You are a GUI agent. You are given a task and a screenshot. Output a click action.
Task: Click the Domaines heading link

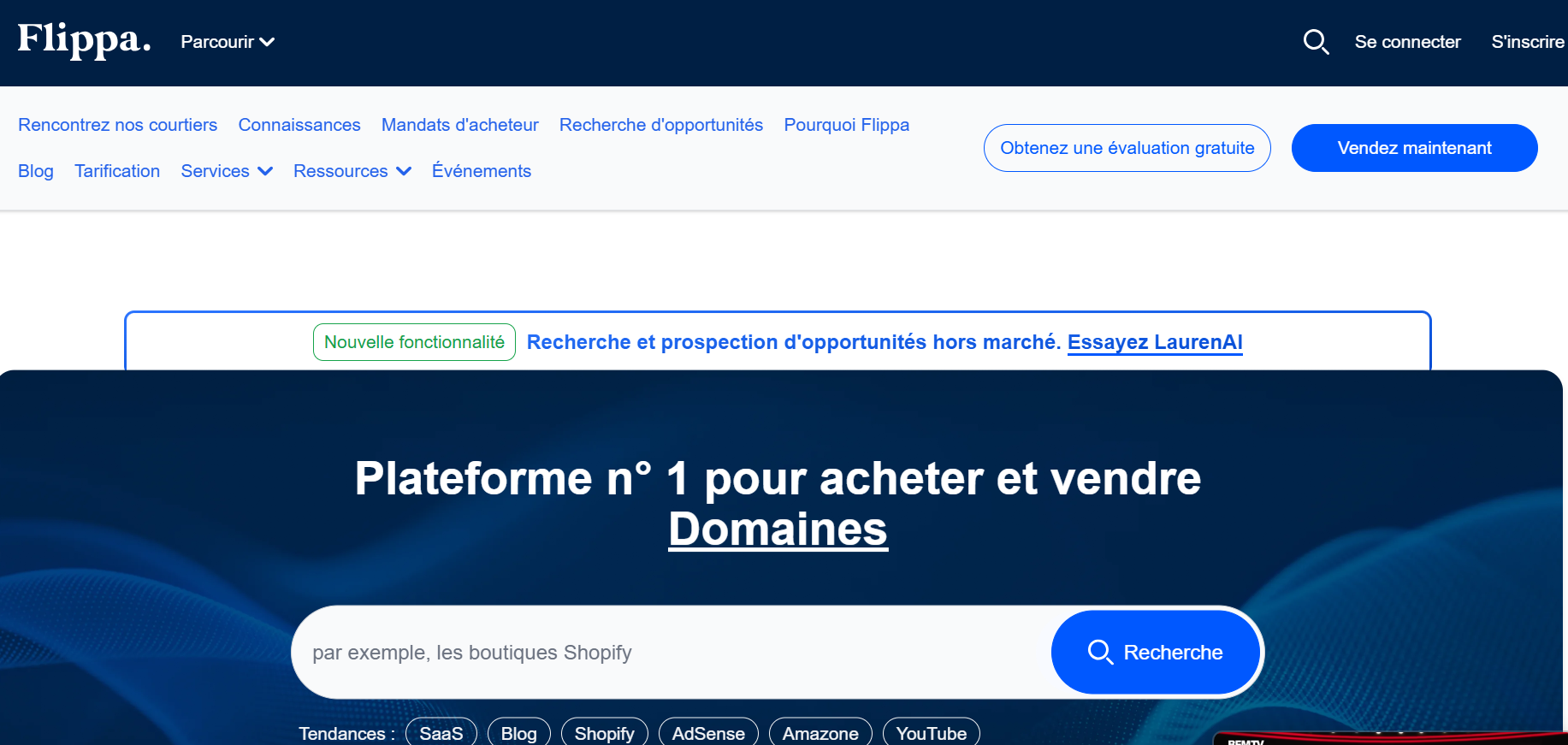pos(778,529)
